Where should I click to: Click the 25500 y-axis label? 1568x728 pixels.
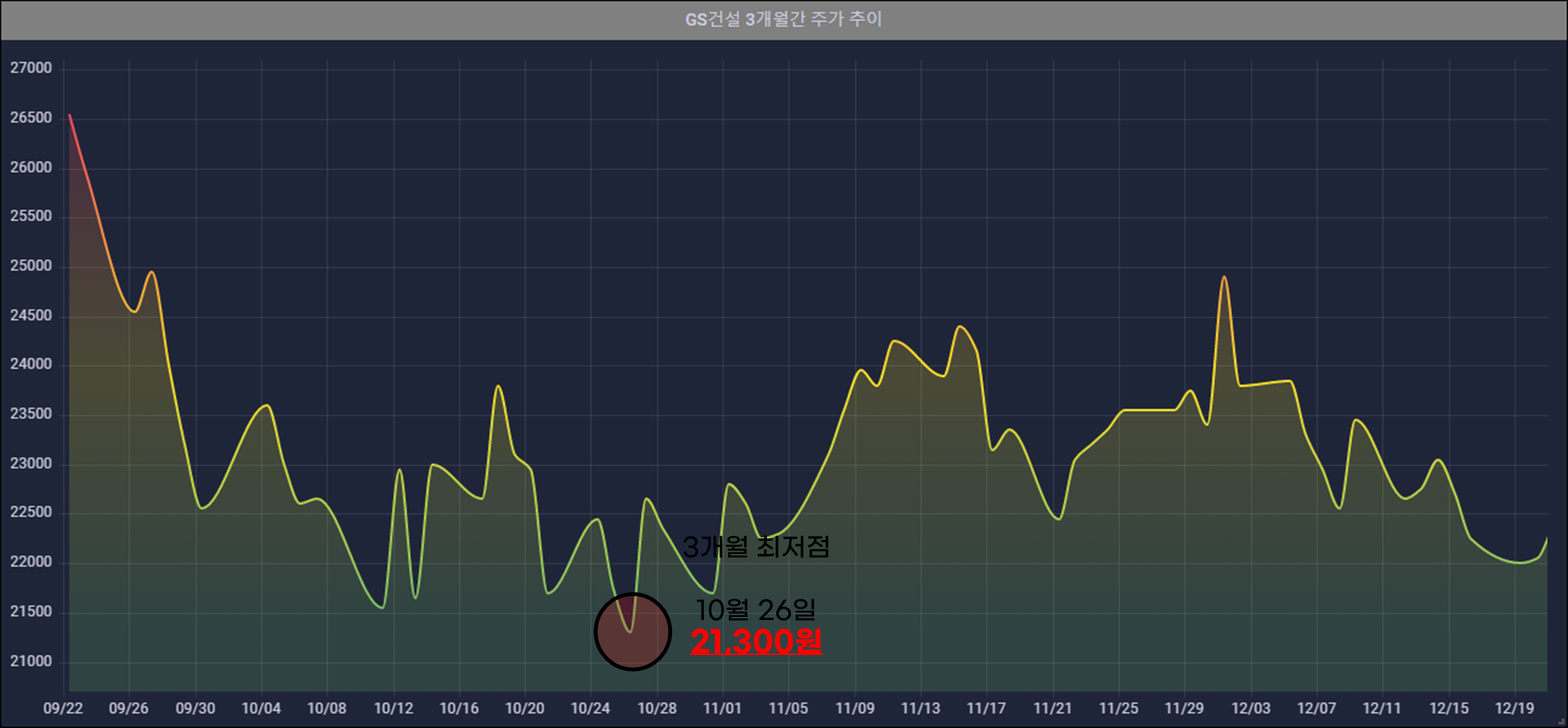point(31,216)
